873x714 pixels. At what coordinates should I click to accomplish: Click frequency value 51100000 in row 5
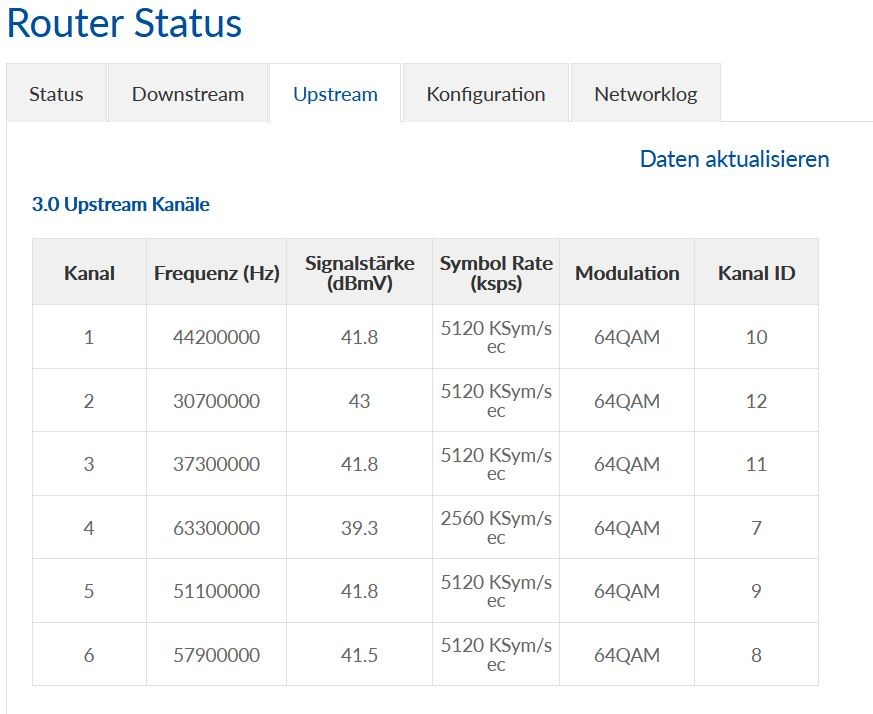pos(216,592)
